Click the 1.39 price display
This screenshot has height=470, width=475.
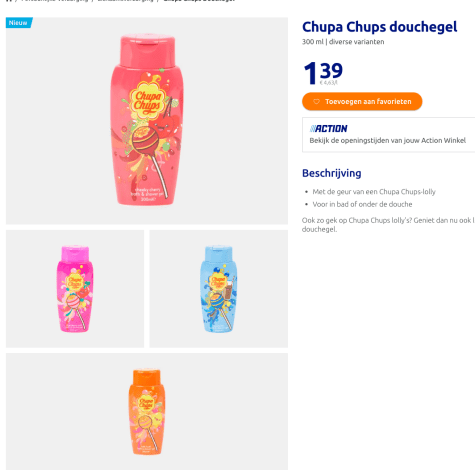(323, 72)
